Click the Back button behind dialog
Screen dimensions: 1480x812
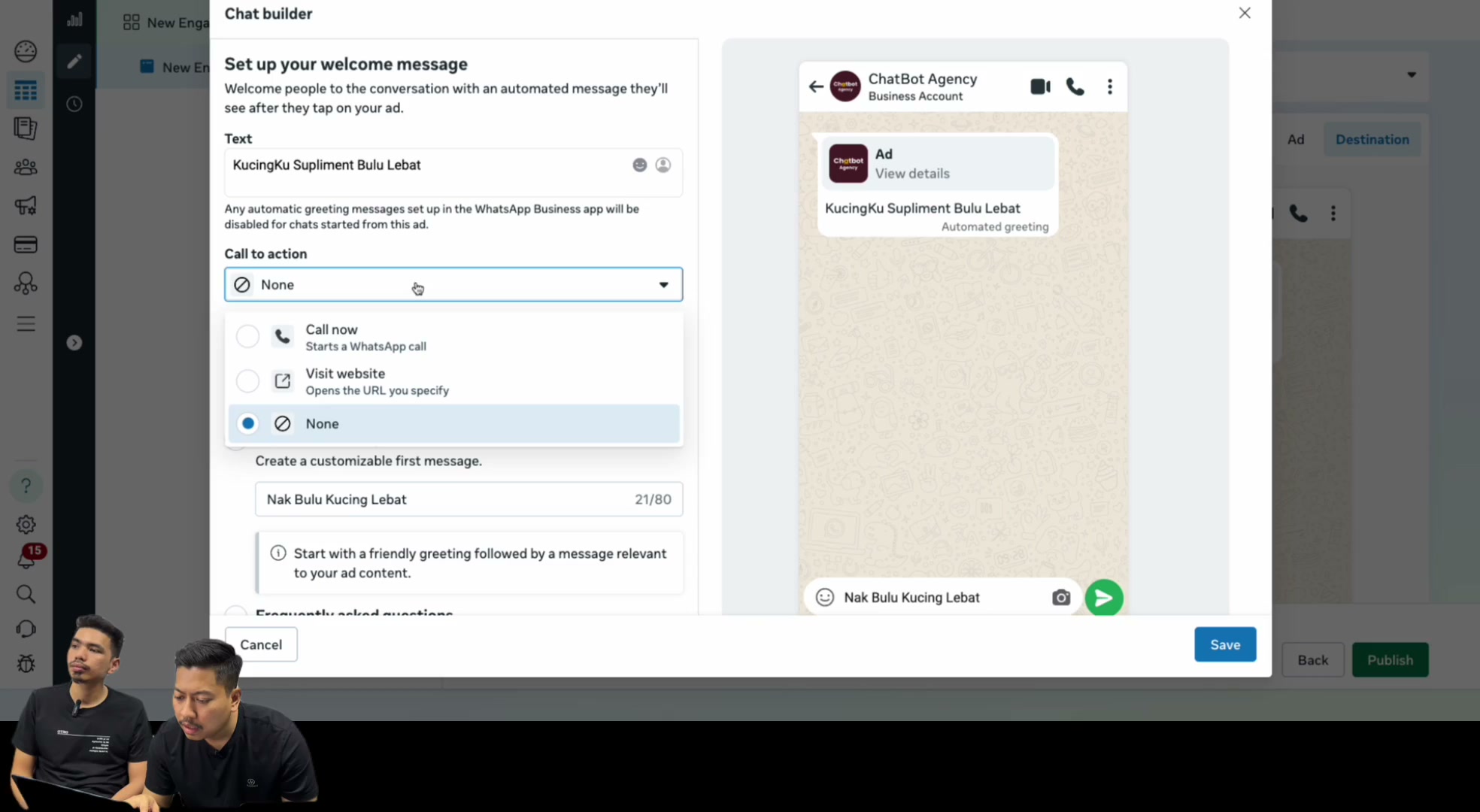(1312, 659)
